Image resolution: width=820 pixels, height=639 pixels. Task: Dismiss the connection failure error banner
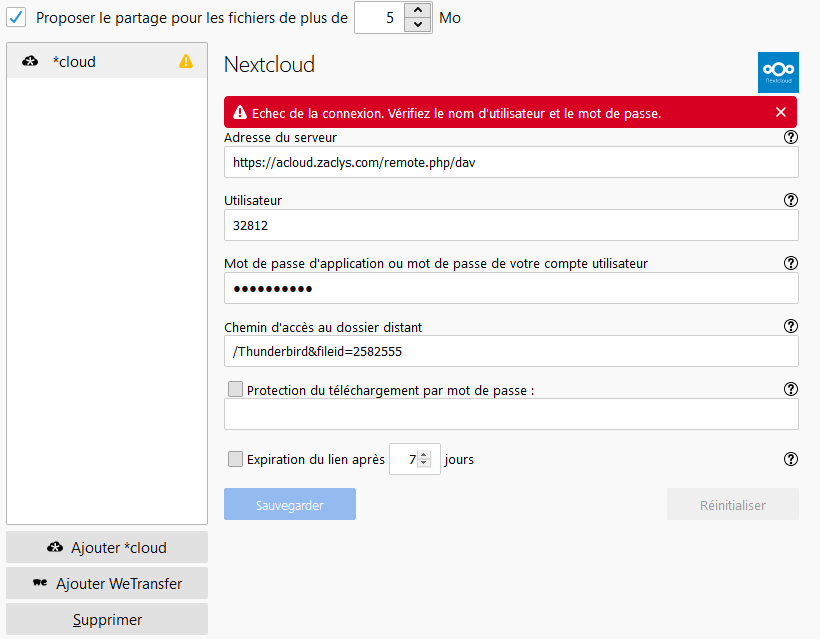point(781,112)
